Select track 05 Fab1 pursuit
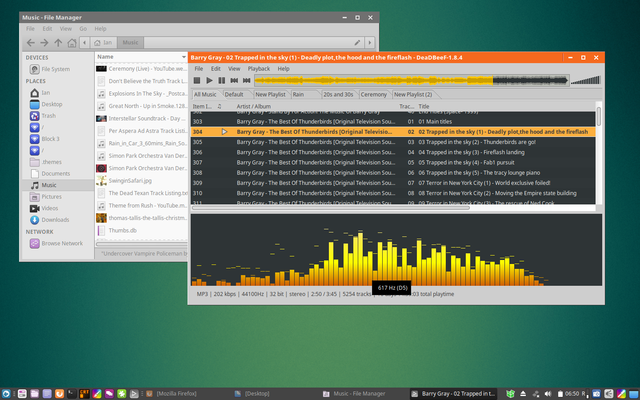The height and width of the screenshot is (400, 640). [393, 162]
